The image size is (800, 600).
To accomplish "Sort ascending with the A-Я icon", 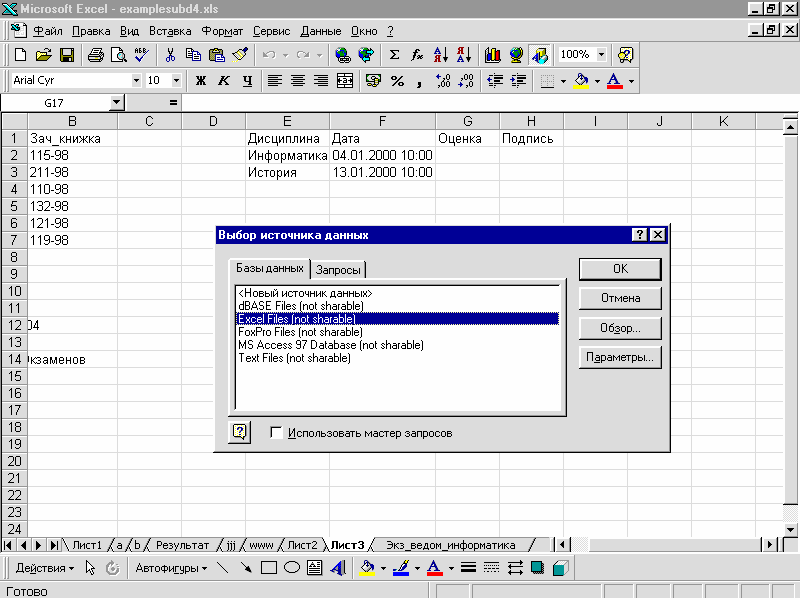I will click(x=440, y=55).
